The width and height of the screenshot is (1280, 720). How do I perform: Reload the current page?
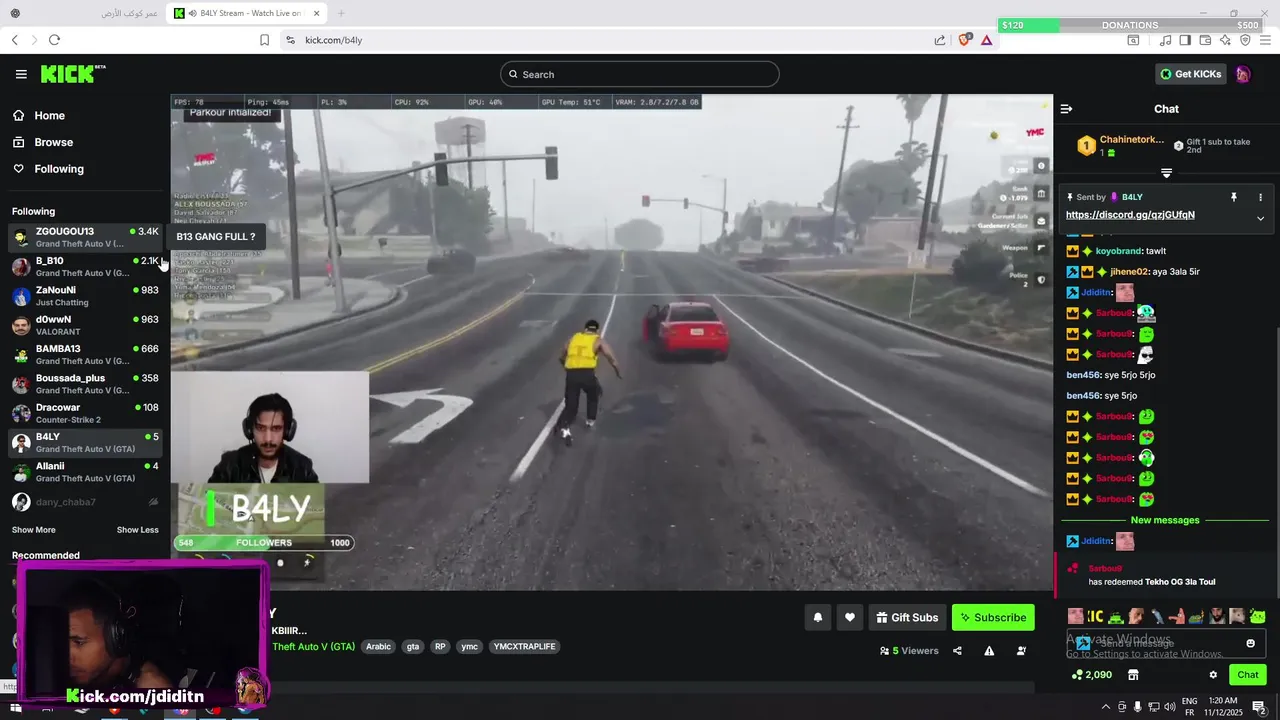pyautogui.click(x=54, y=40)
